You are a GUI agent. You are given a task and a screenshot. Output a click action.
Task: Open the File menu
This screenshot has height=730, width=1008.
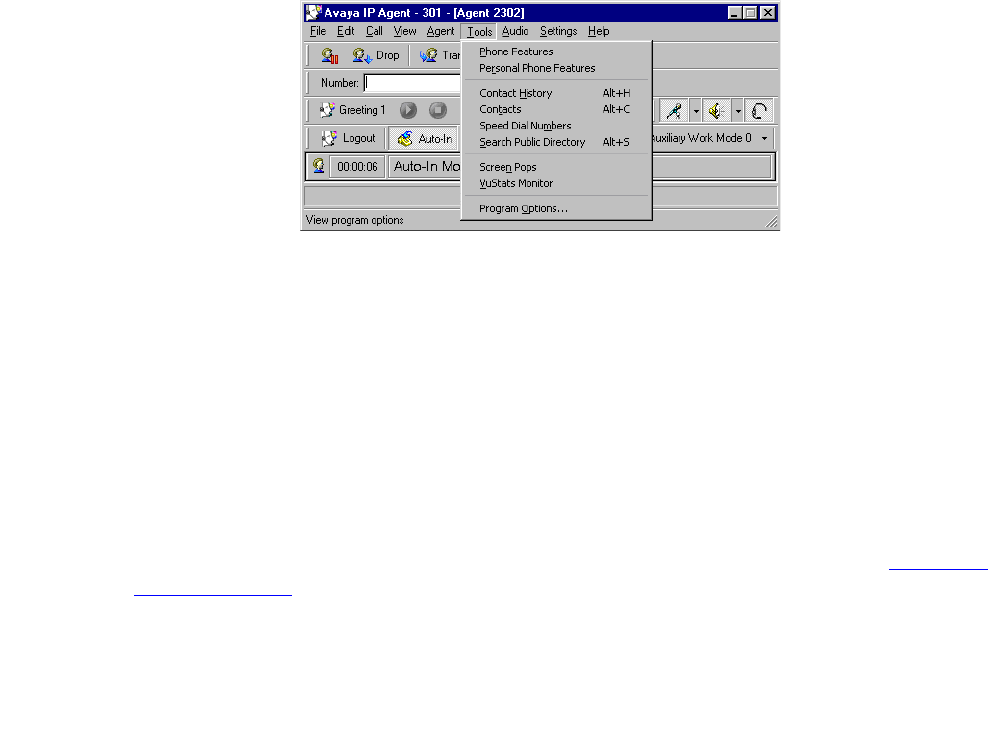318,31
